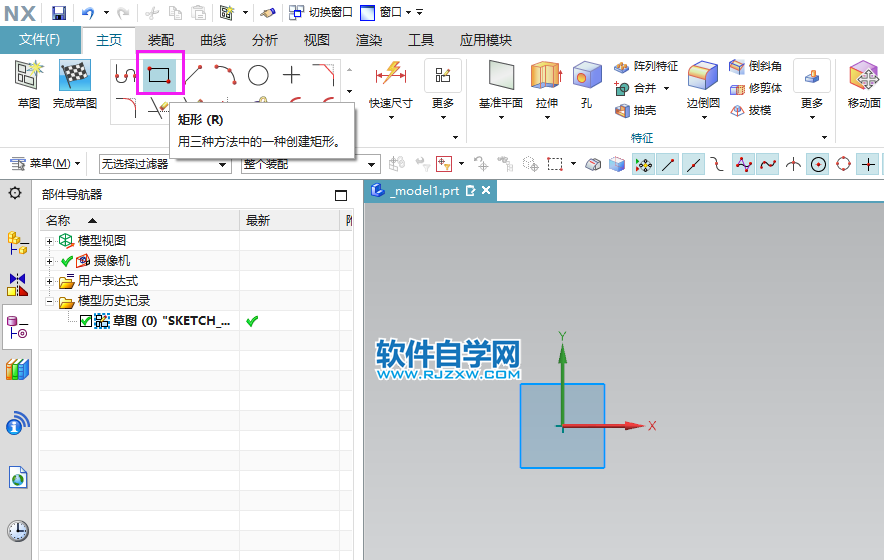
Task: Uncheck the SKETCH feature checkbox in navigator
Action: tap(85, 321)
